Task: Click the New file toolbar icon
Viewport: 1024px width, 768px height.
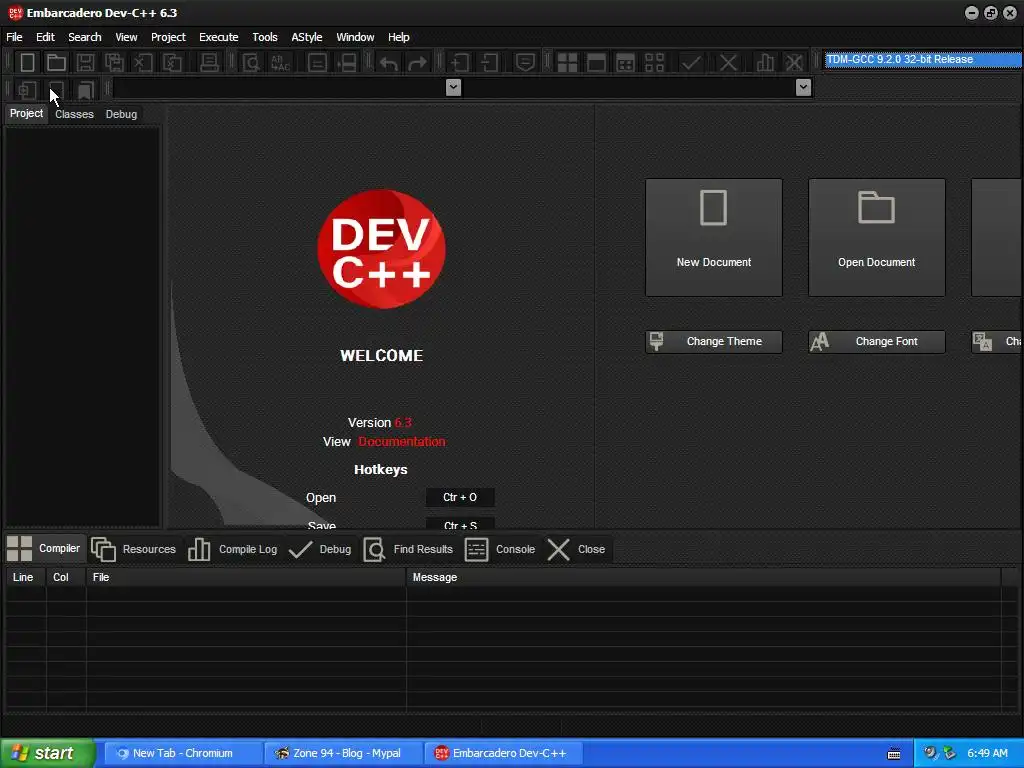Action: point(27,63)
